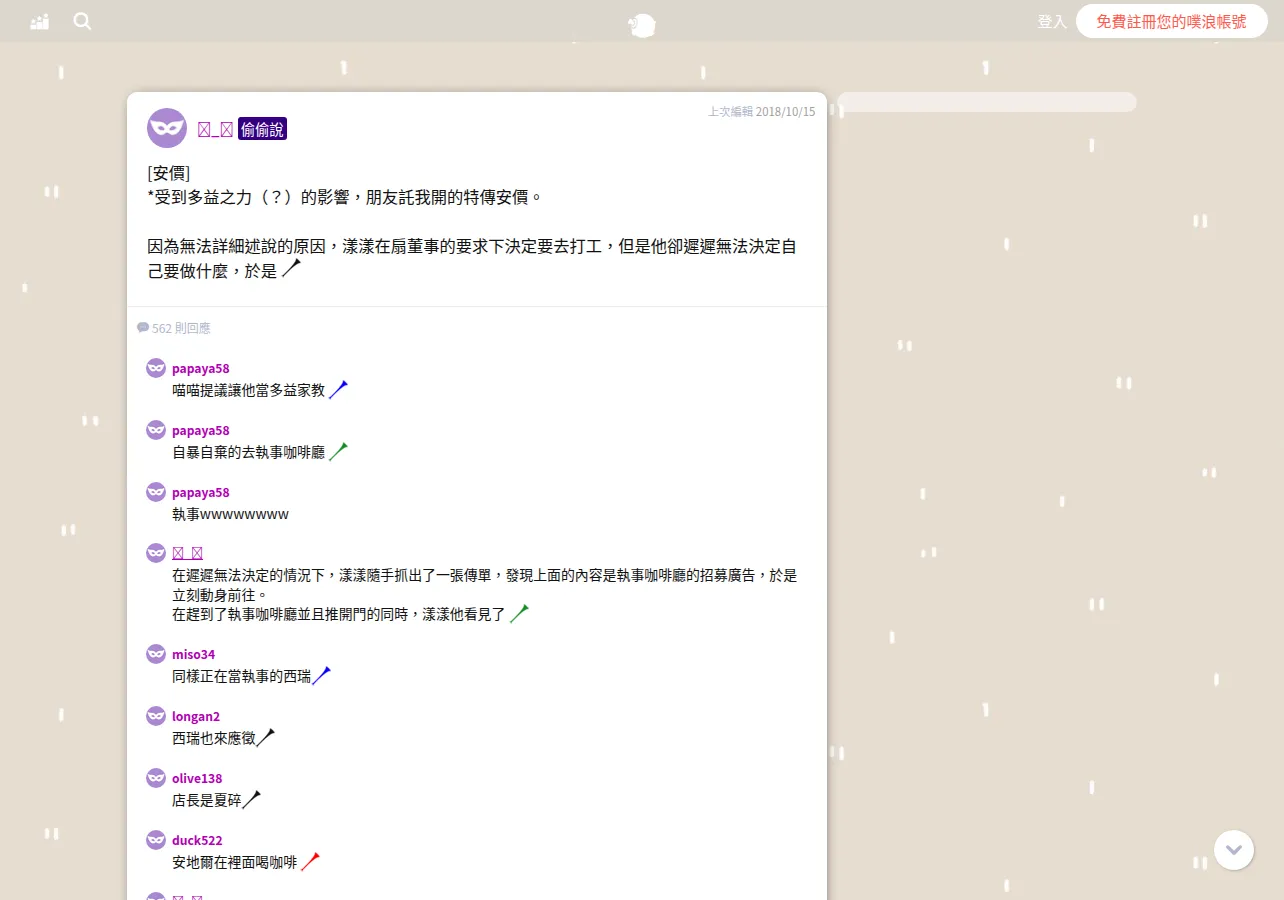Click the post author's large mask avatar
This screenshot has width=1284, height=900.
[x=167, y=128]
